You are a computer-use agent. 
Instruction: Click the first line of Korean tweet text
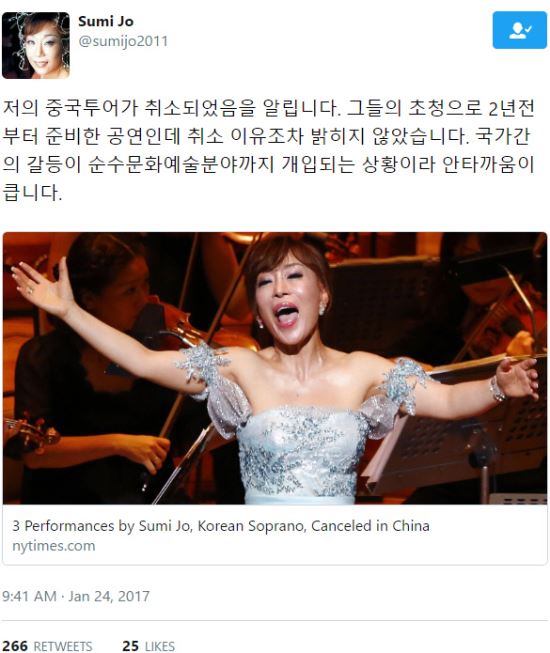pos(268,107)
